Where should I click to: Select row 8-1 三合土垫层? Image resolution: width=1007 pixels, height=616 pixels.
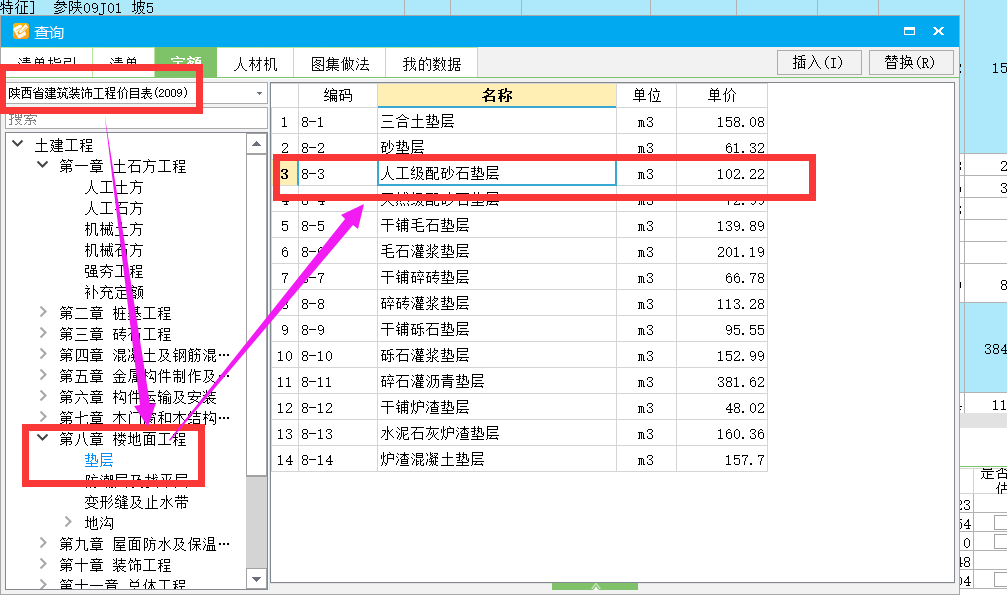520,121
